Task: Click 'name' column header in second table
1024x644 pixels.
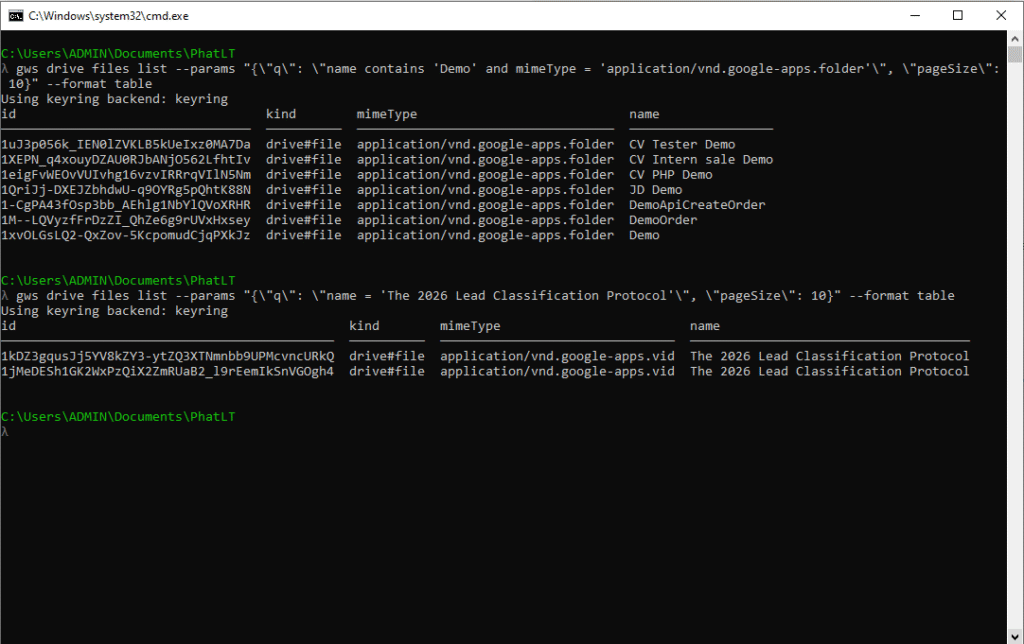Action: point(704,326)
